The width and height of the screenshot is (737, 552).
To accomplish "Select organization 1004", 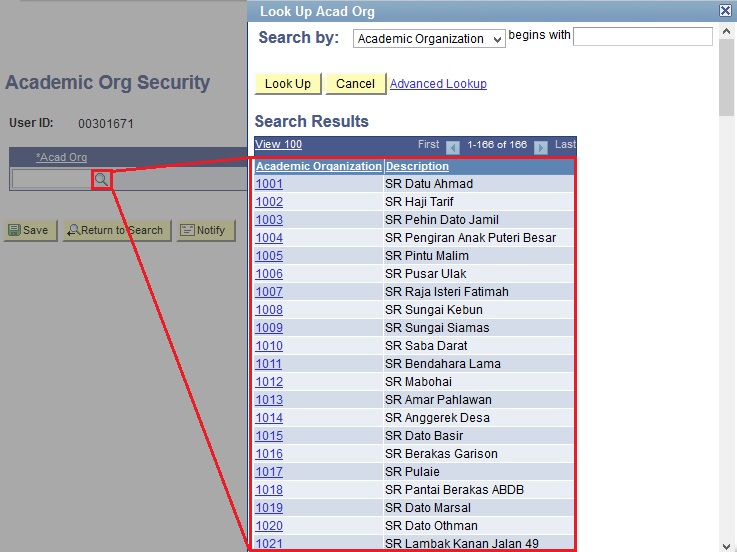I will [x=269, y=238].
